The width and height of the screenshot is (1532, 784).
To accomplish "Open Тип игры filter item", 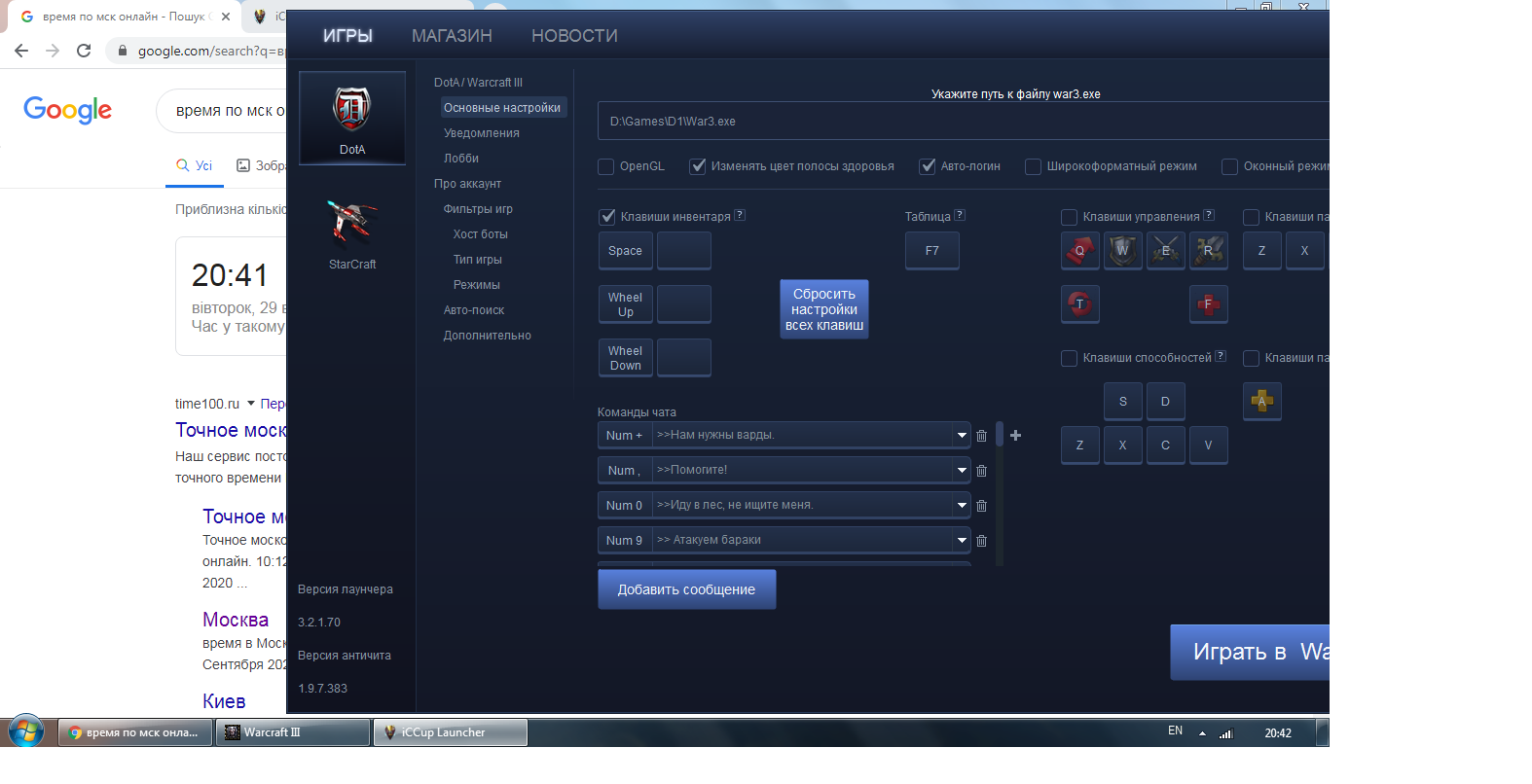I will pos(477,260).
